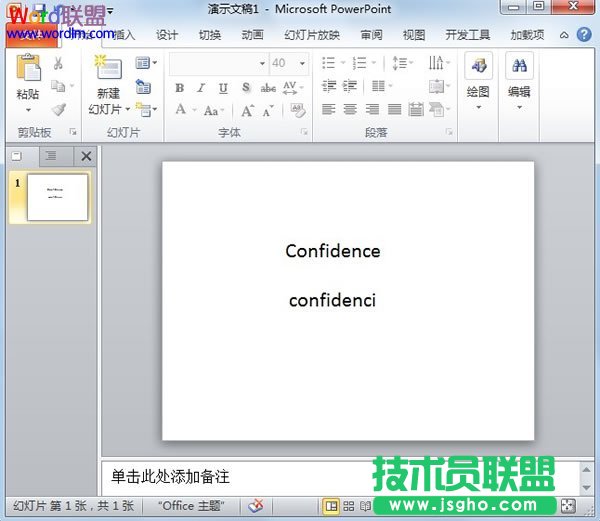Click the Paste clipboard icon

[x=28, y=68]
